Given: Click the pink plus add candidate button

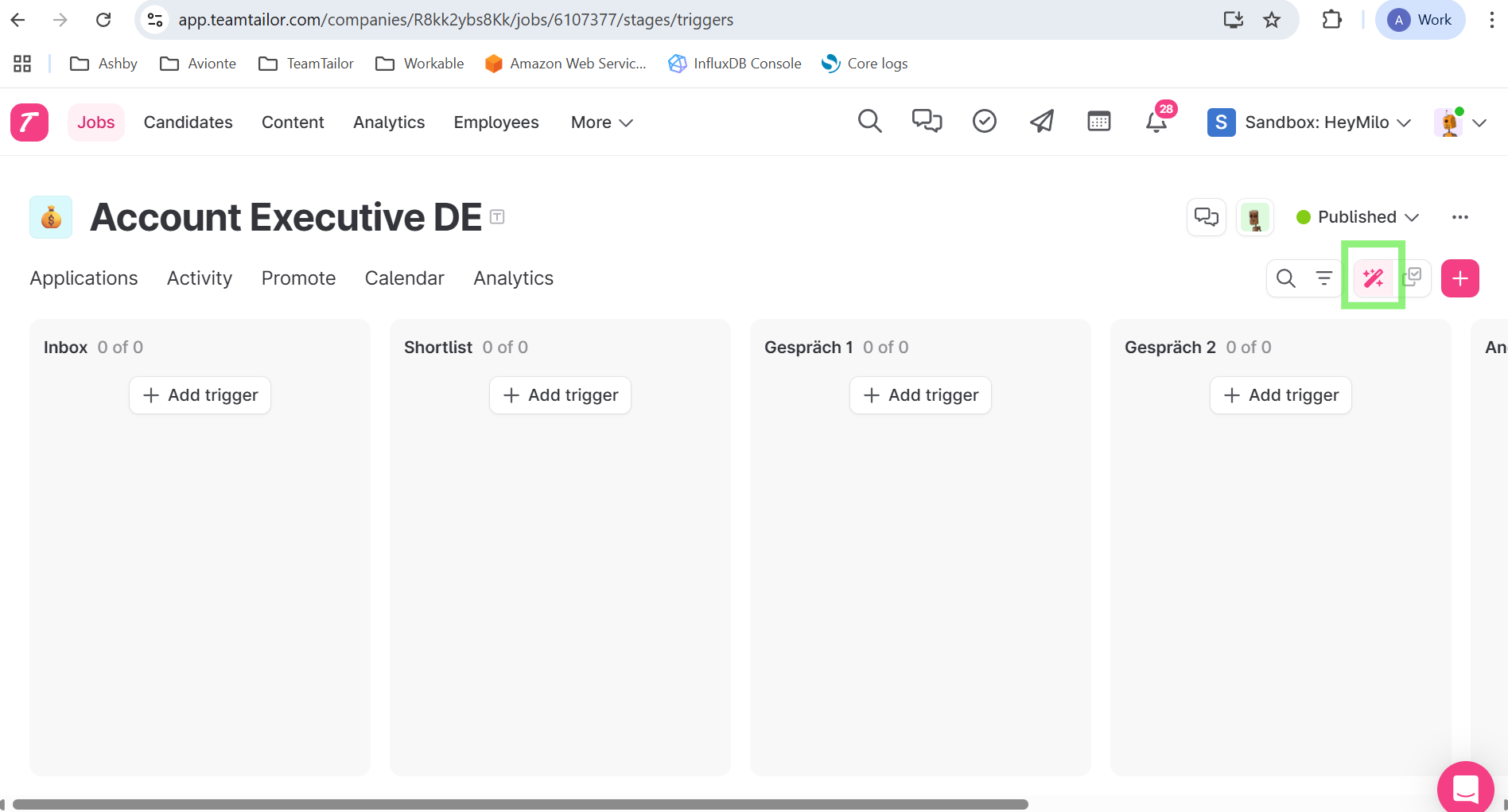Looking at the screenshot, I should click(x=1459, y=278).
